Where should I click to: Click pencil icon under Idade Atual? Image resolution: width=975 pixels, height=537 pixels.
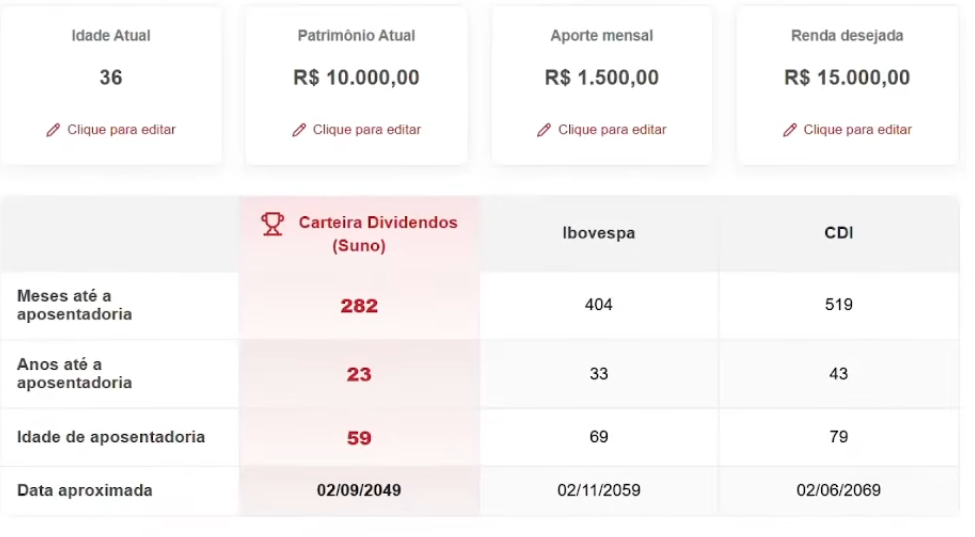(54, 130)
